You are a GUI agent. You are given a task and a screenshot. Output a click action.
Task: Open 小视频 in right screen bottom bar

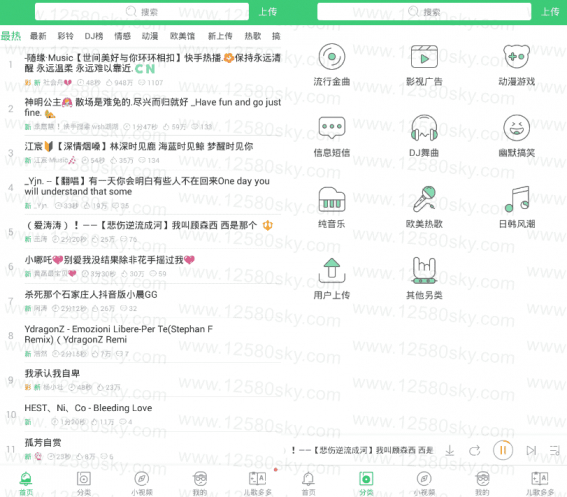pos(424,484)
